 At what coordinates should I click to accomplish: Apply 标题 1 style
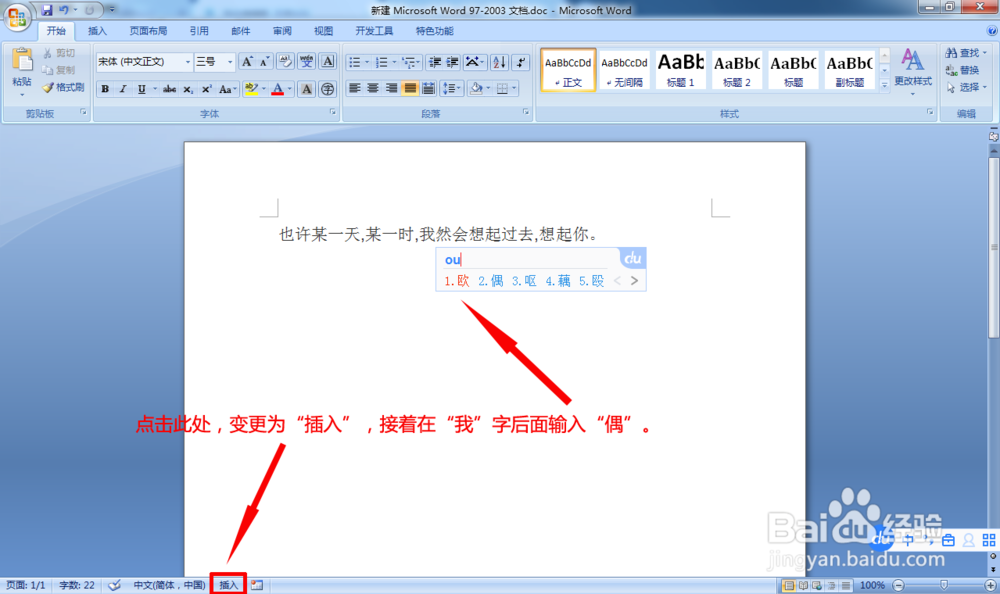pyautogui.click(x=680, y=70)
